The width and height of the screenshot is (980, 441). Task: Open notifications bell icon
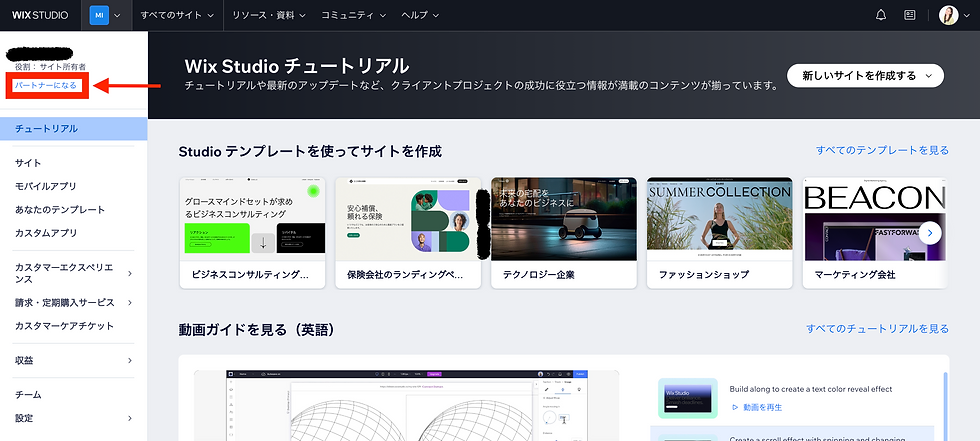(881, 15)
